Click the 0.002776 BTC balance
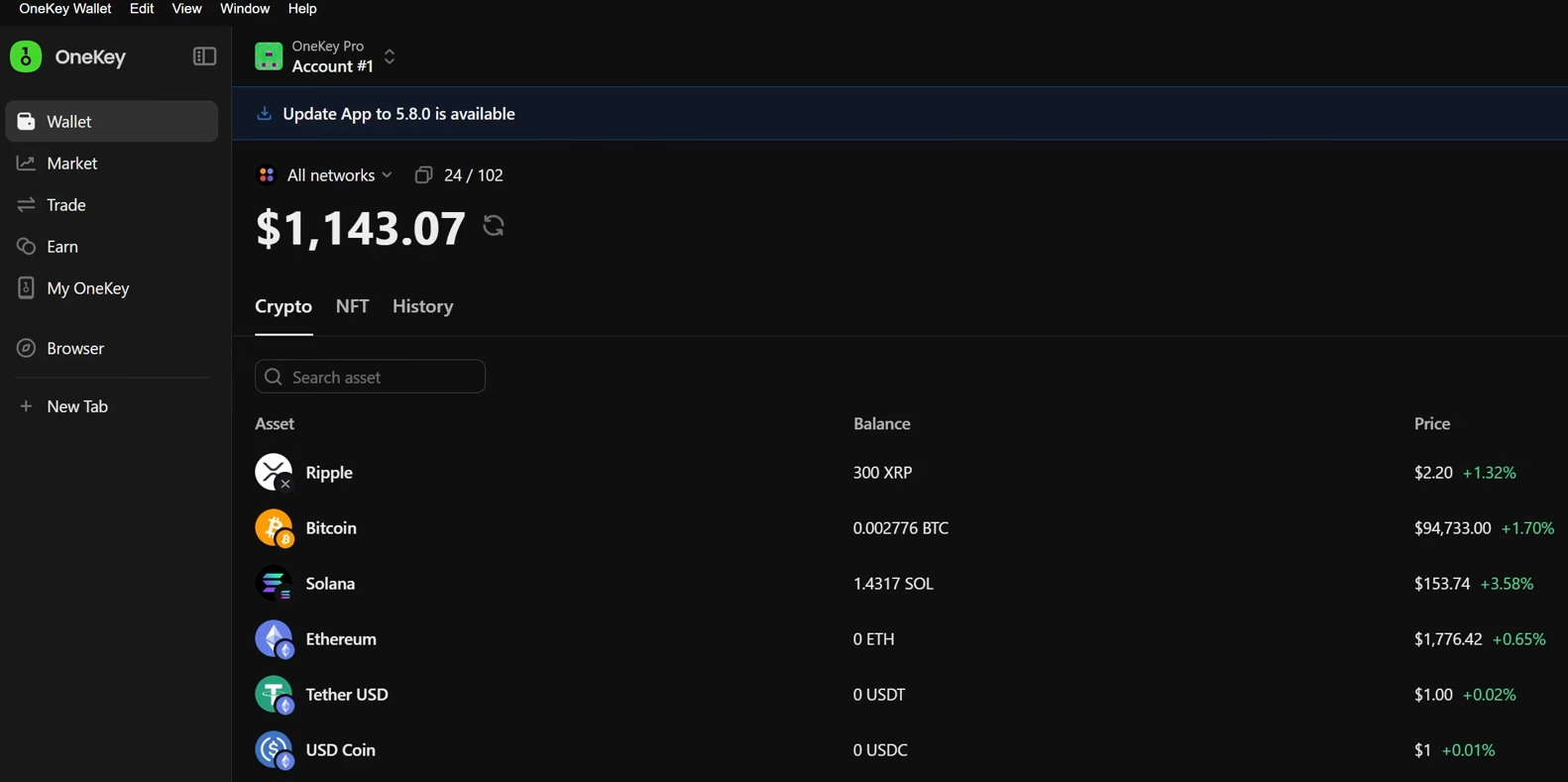This screenshot has height=782, width=1568. pos(901,528)
